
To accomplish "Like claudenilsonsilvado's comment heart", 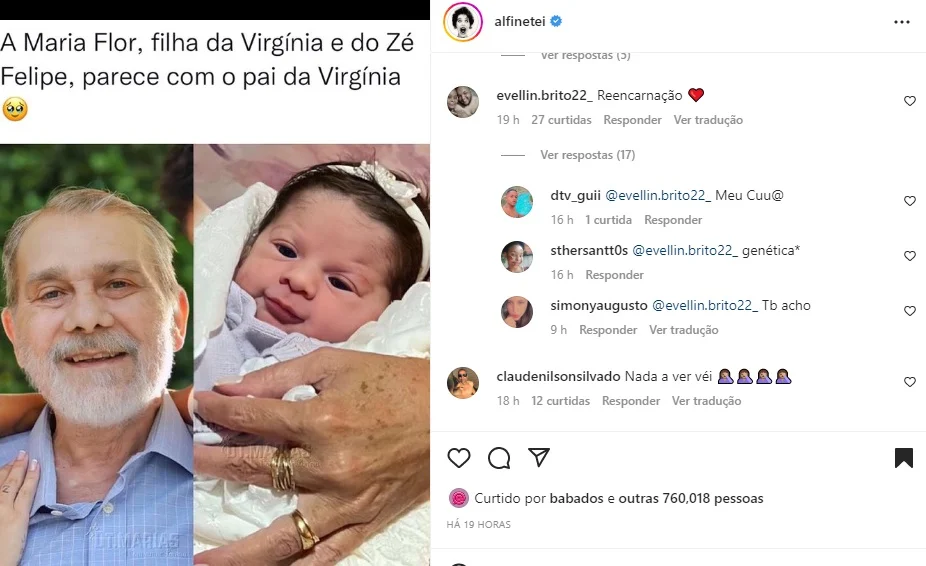I will (910, 382).
